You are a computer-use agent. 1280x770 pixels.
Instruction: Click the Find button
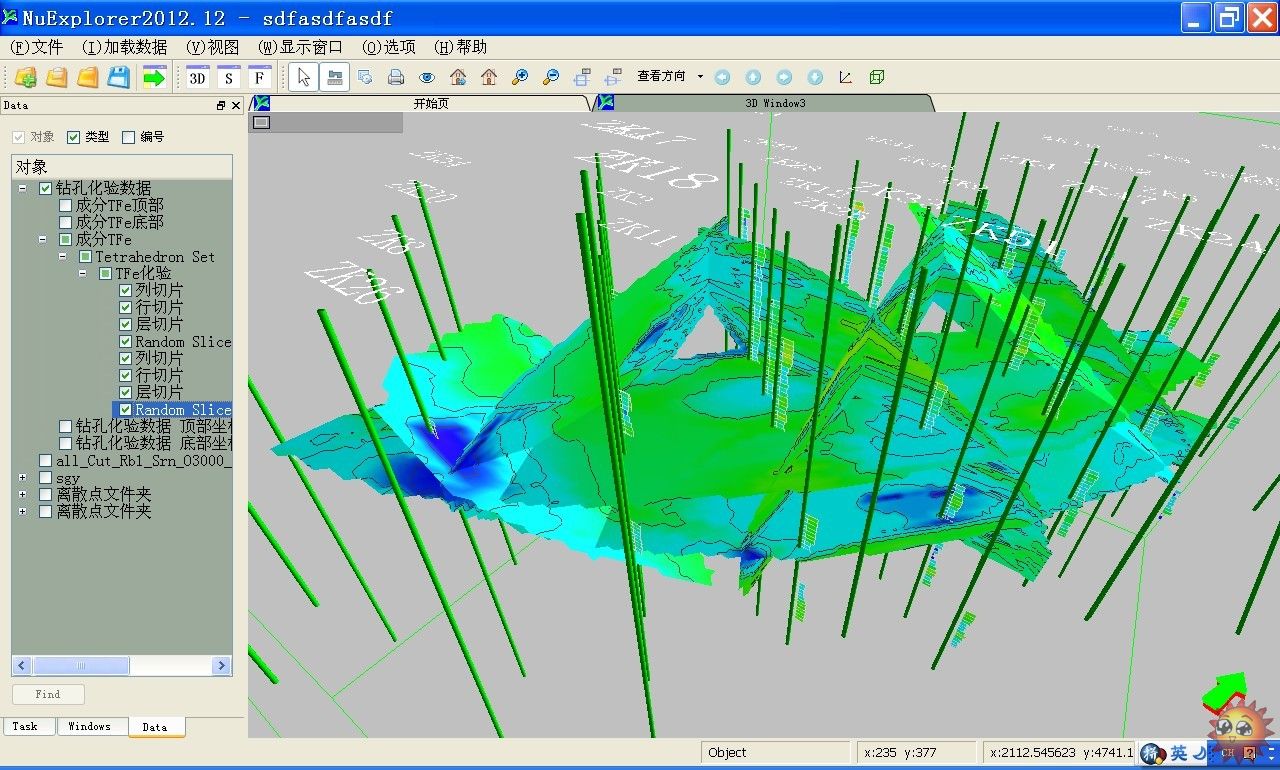pos(48,694)
